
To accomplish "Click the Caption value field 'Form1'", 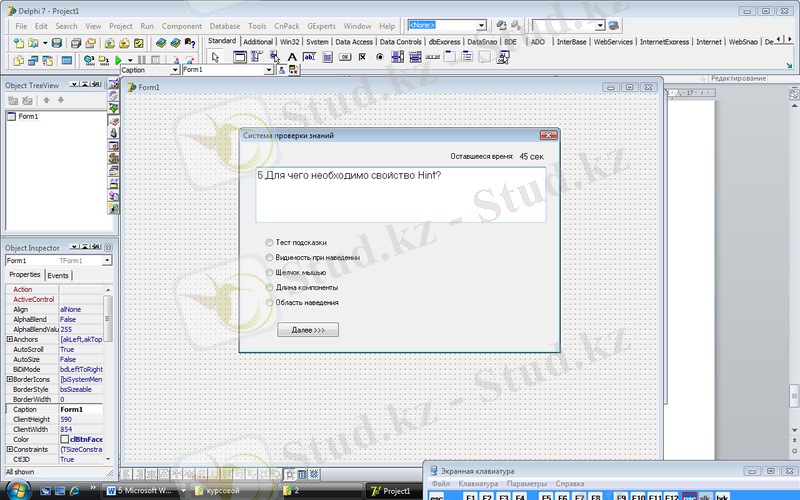I will (81, 409).
